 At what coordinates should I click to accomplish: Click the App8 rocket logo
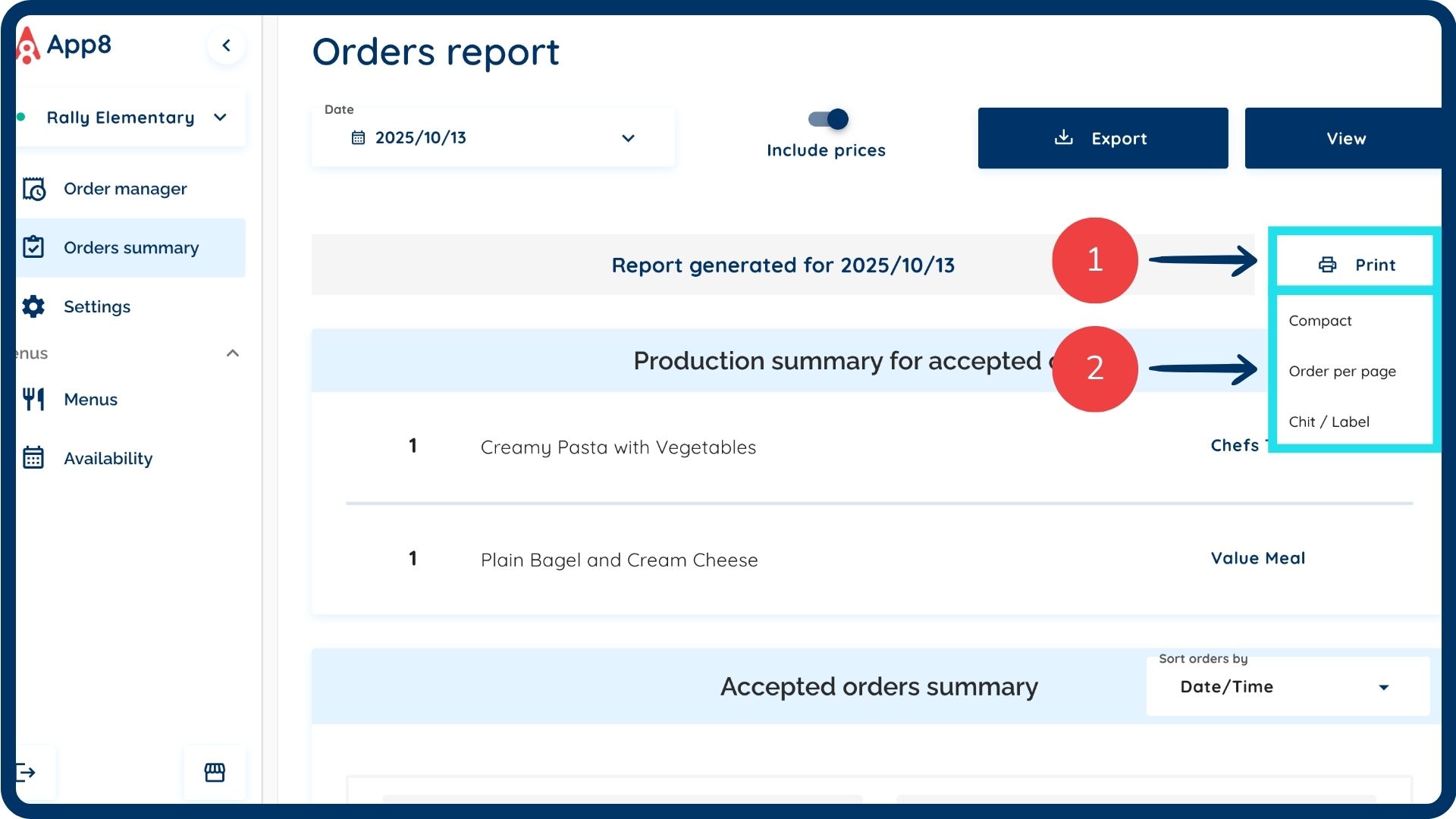click(27, 45)
